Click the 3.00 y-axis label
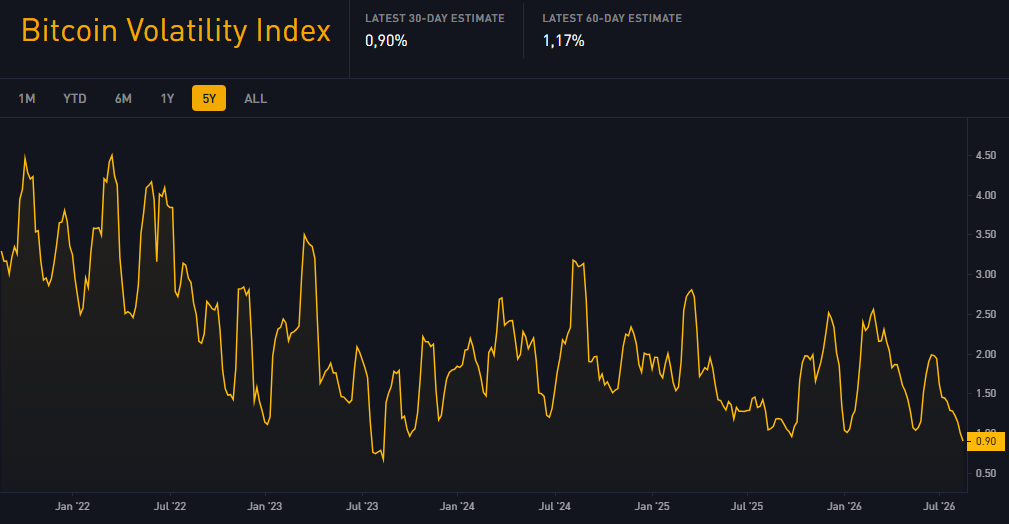The image size is (1009, 524). click(x=986, y=274)
